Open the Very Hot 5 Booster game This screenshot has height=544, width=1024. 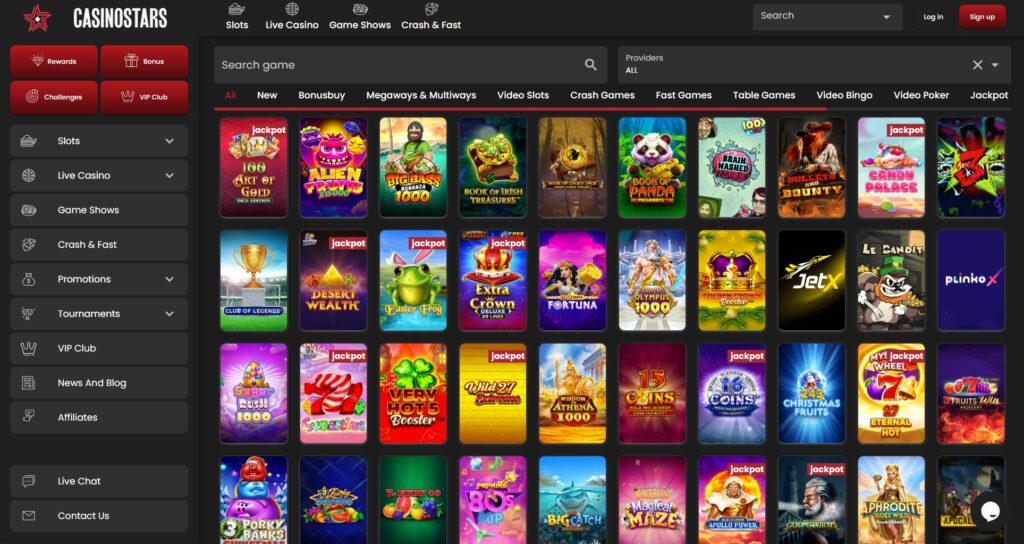[413, 394]
